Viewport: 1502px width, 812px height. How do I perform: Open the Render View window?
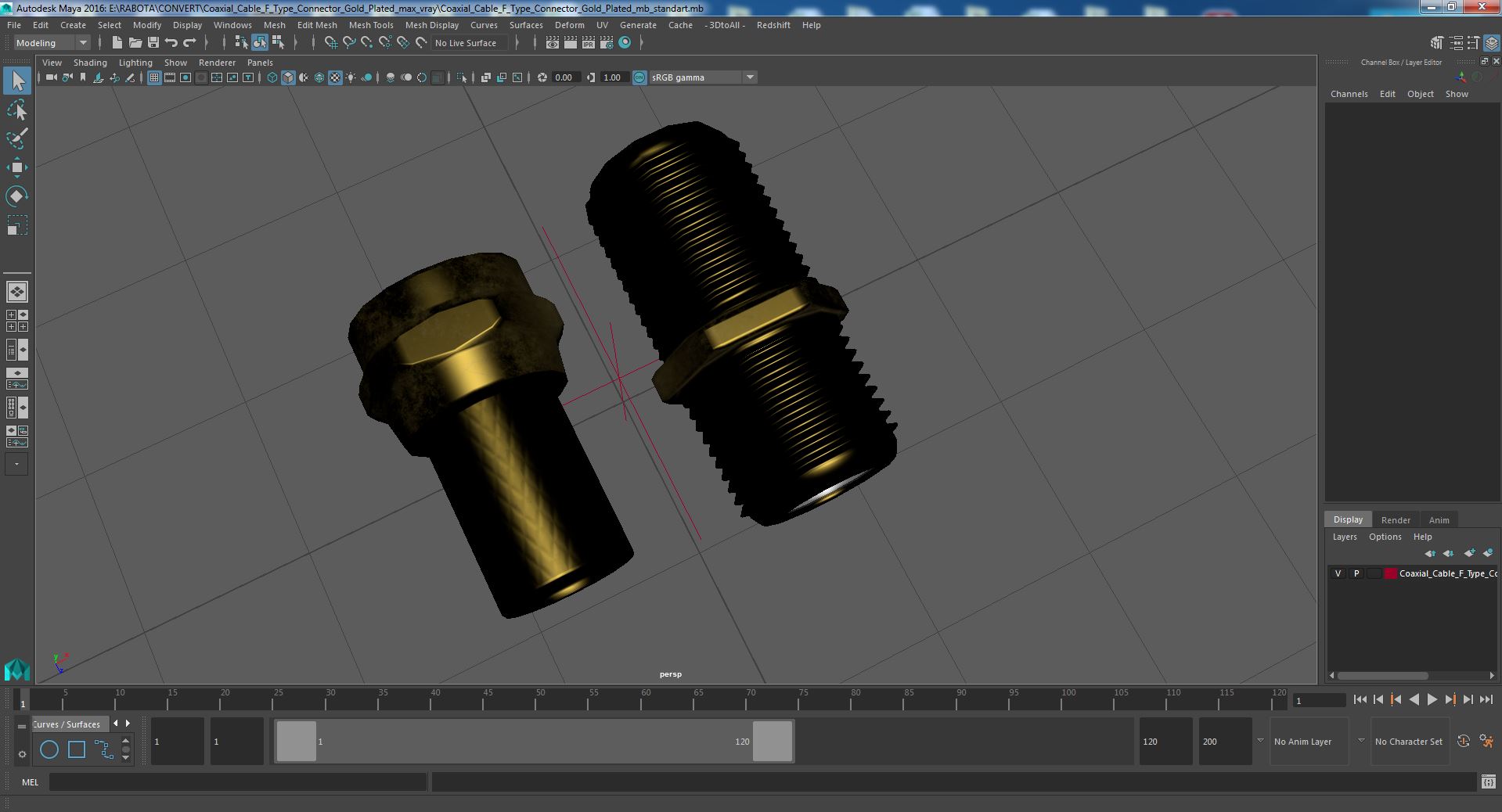tap(553, 43)
